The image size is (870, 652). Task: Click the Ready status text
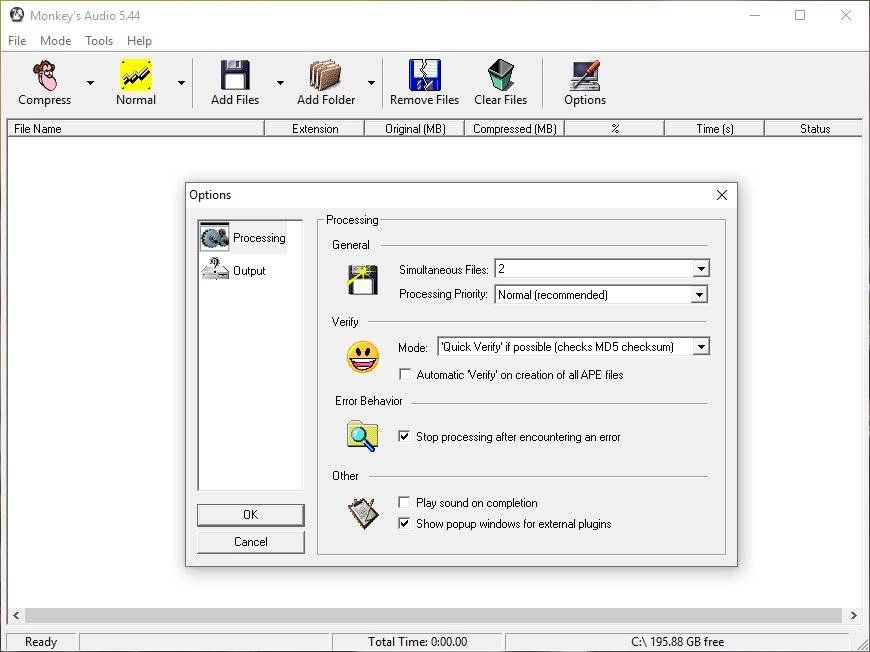(x=41, y=642)
